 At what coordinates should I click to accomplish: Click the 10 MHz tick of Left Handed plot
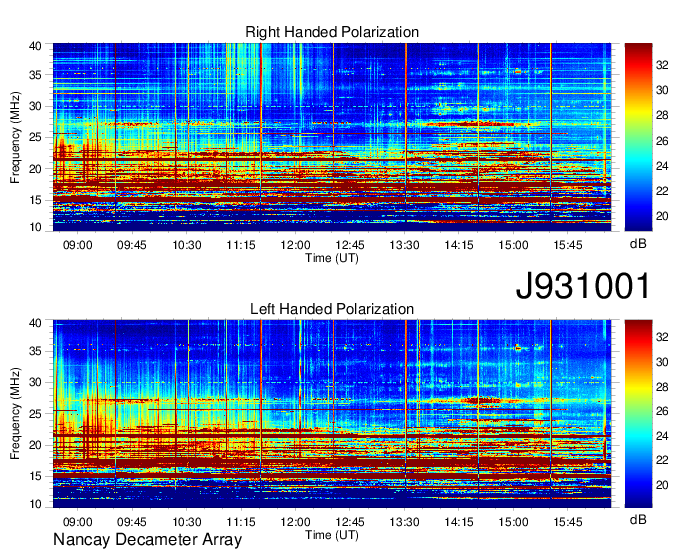pos(35,504)
